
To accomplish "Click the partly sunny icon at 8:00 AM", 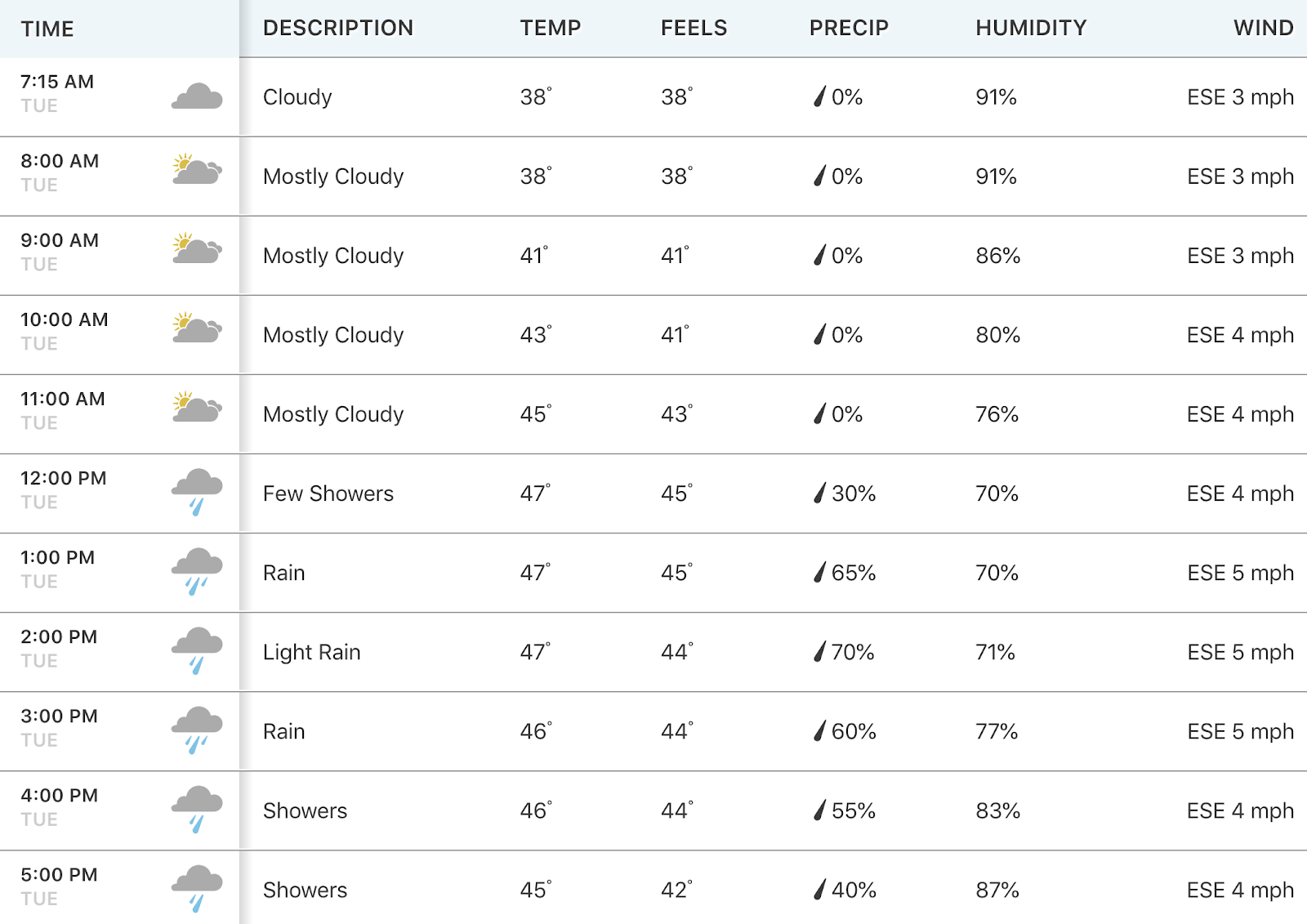I will [197, 169].
